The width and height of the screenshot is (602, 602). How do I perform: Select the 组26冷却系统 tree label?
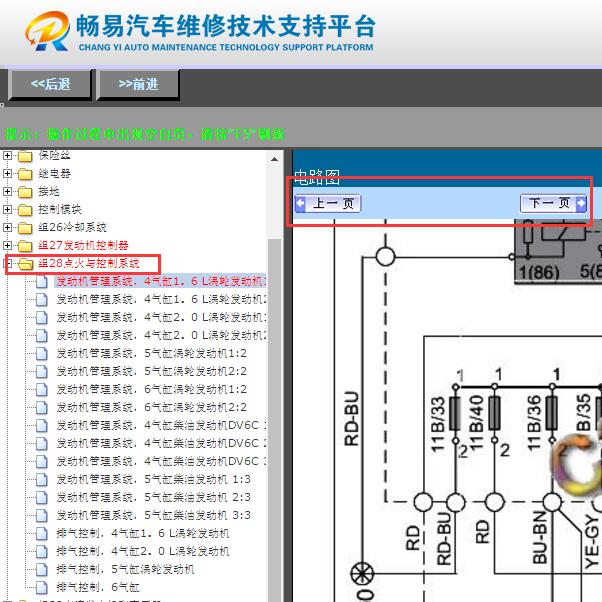(x=72, y=227)
